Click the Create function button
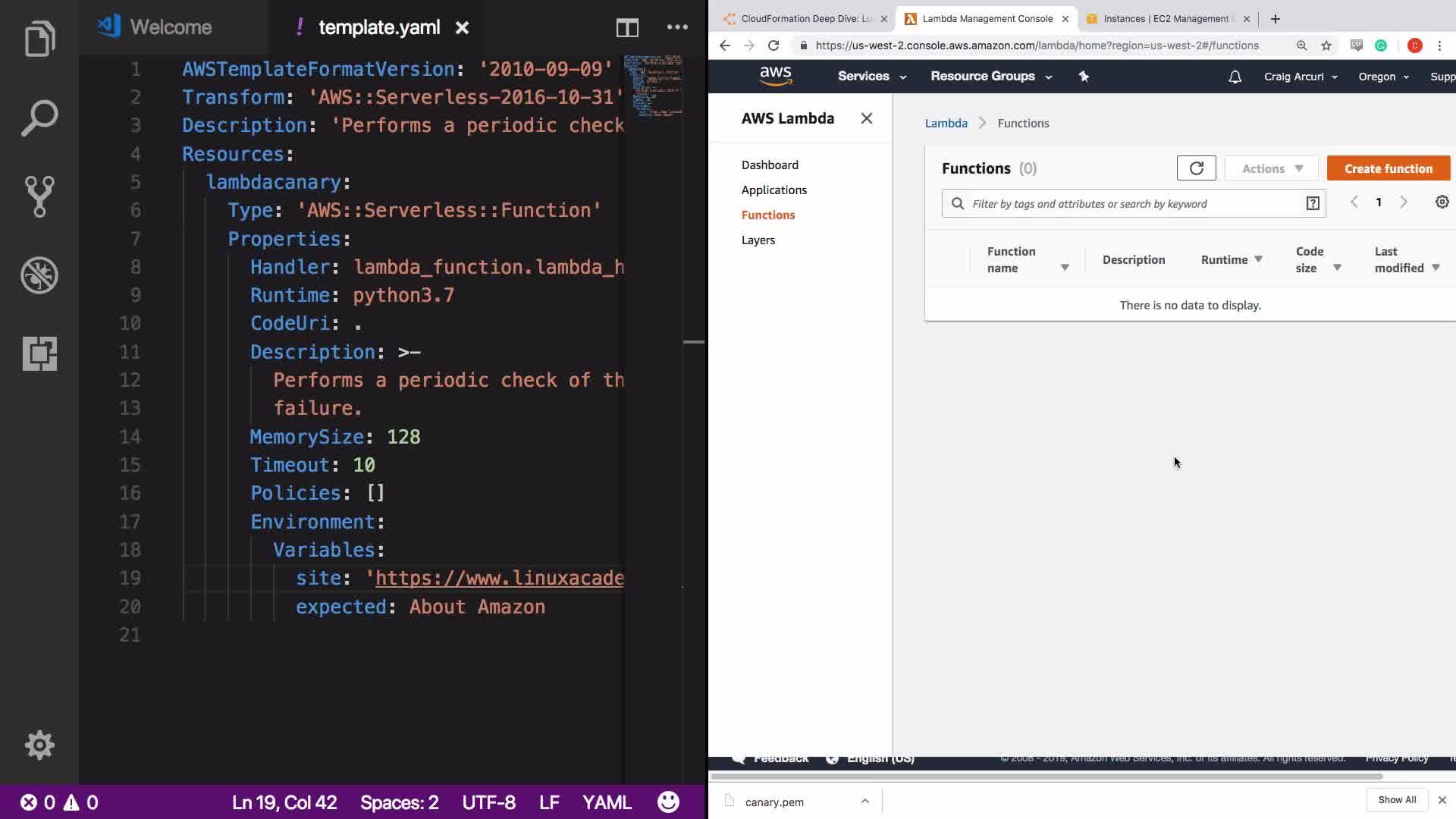Viewport: 1456px width, 819px height. (1388, 168)
